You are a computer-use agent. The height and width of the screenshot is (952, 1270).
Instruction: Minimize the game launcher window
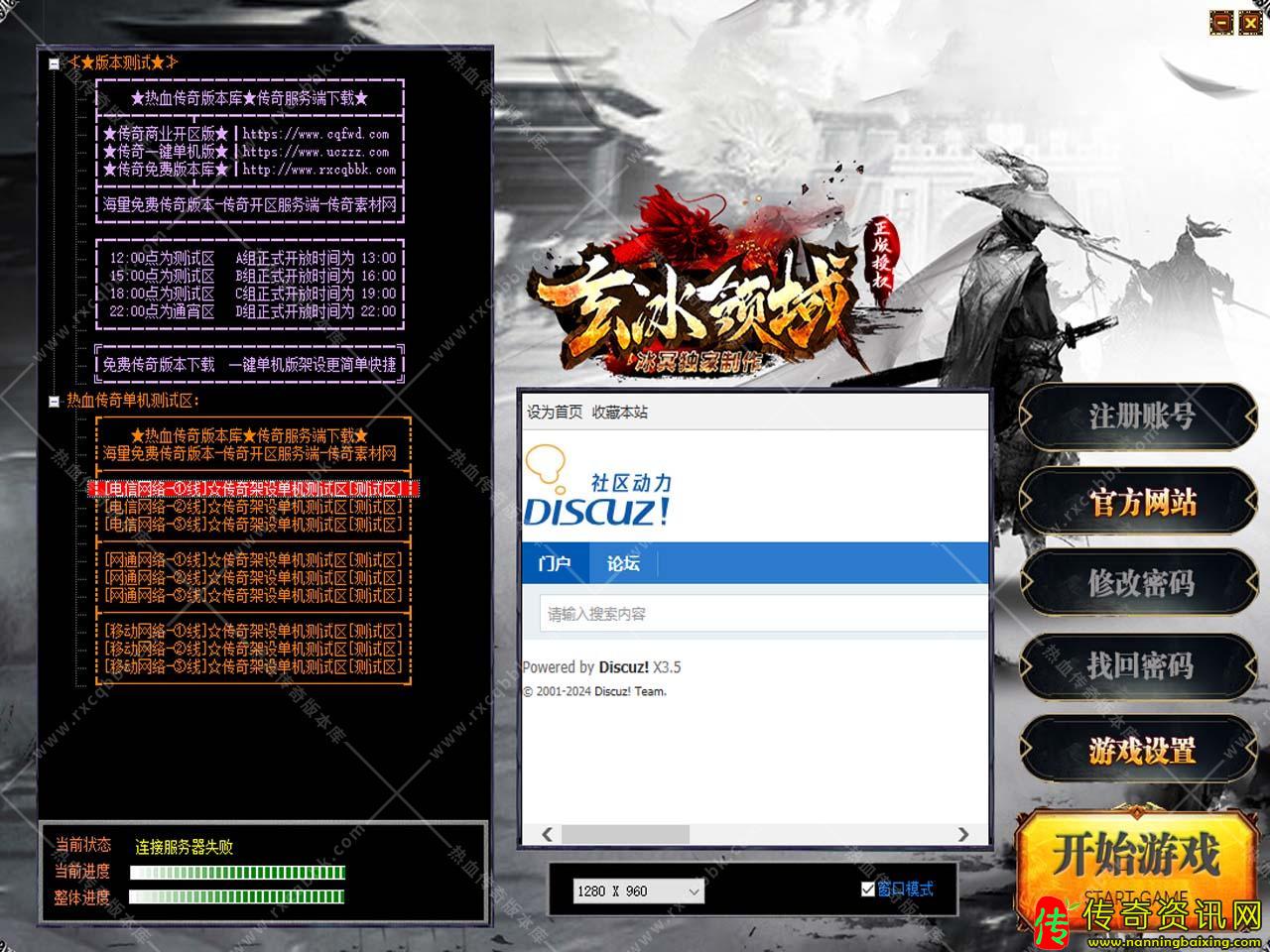(1222, 23)
